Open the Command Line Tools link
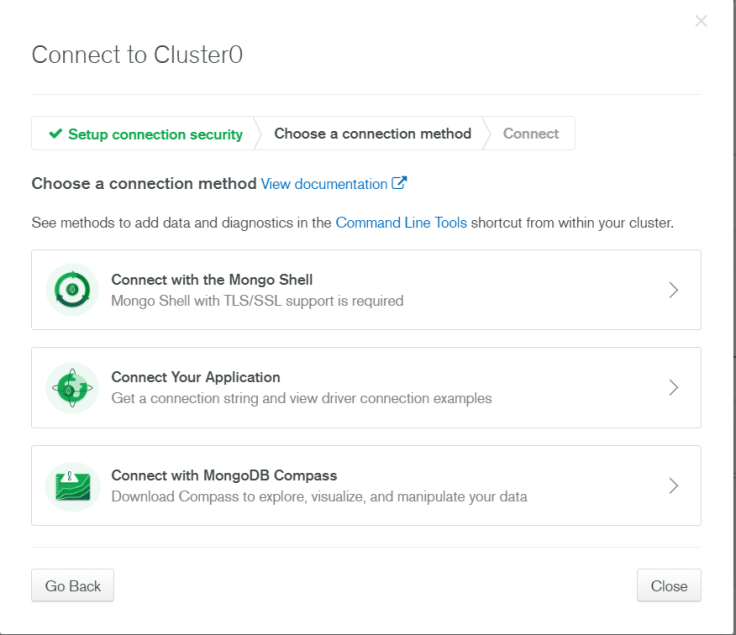This screenshot has width=736, height=635. click(x=401, y=223)
